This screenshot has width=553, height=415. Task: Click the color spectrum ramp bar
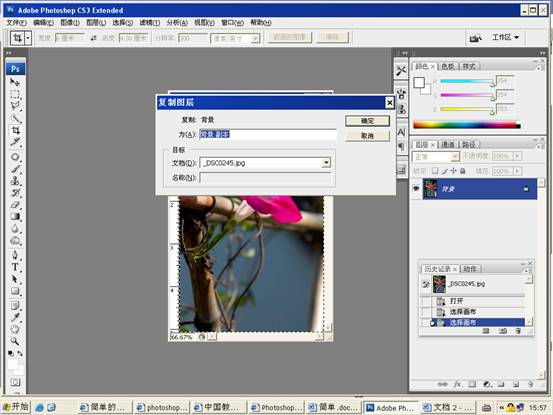(x=467, y=124)
